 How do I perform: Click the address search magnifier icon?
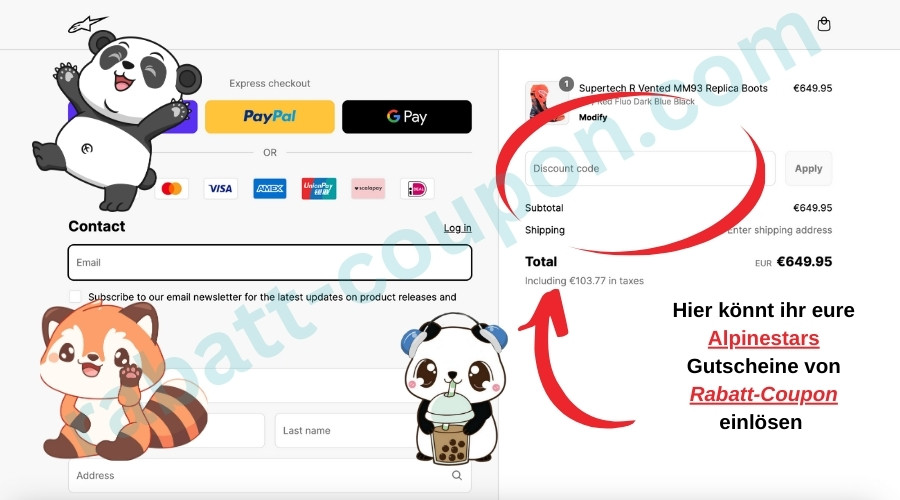456,475
